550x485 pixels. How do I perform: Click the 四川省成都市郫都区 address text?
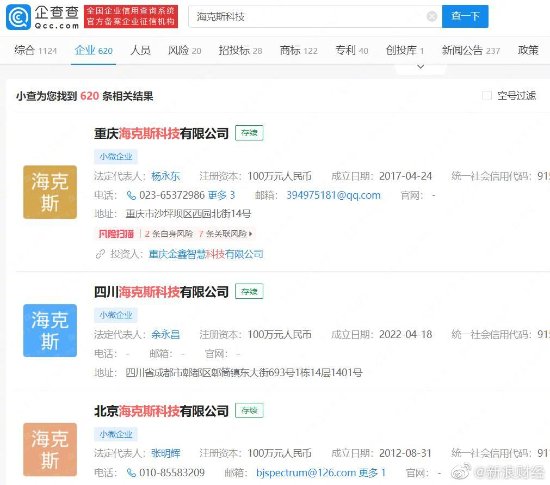244,372
